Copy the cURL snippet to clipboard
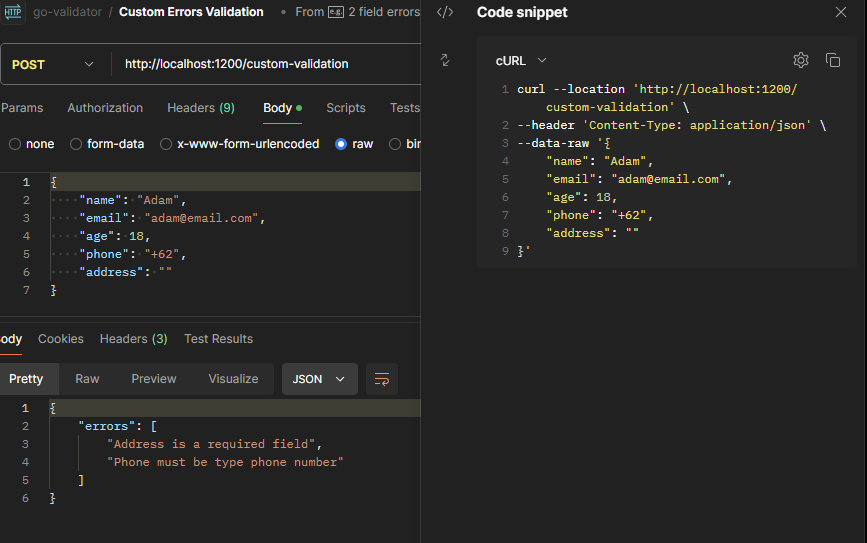The image size is (867, 543). [832, 60]
